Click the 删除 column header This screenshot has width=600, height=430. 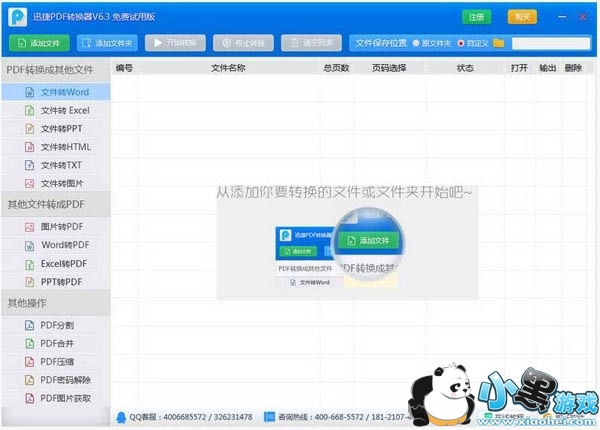573,68
